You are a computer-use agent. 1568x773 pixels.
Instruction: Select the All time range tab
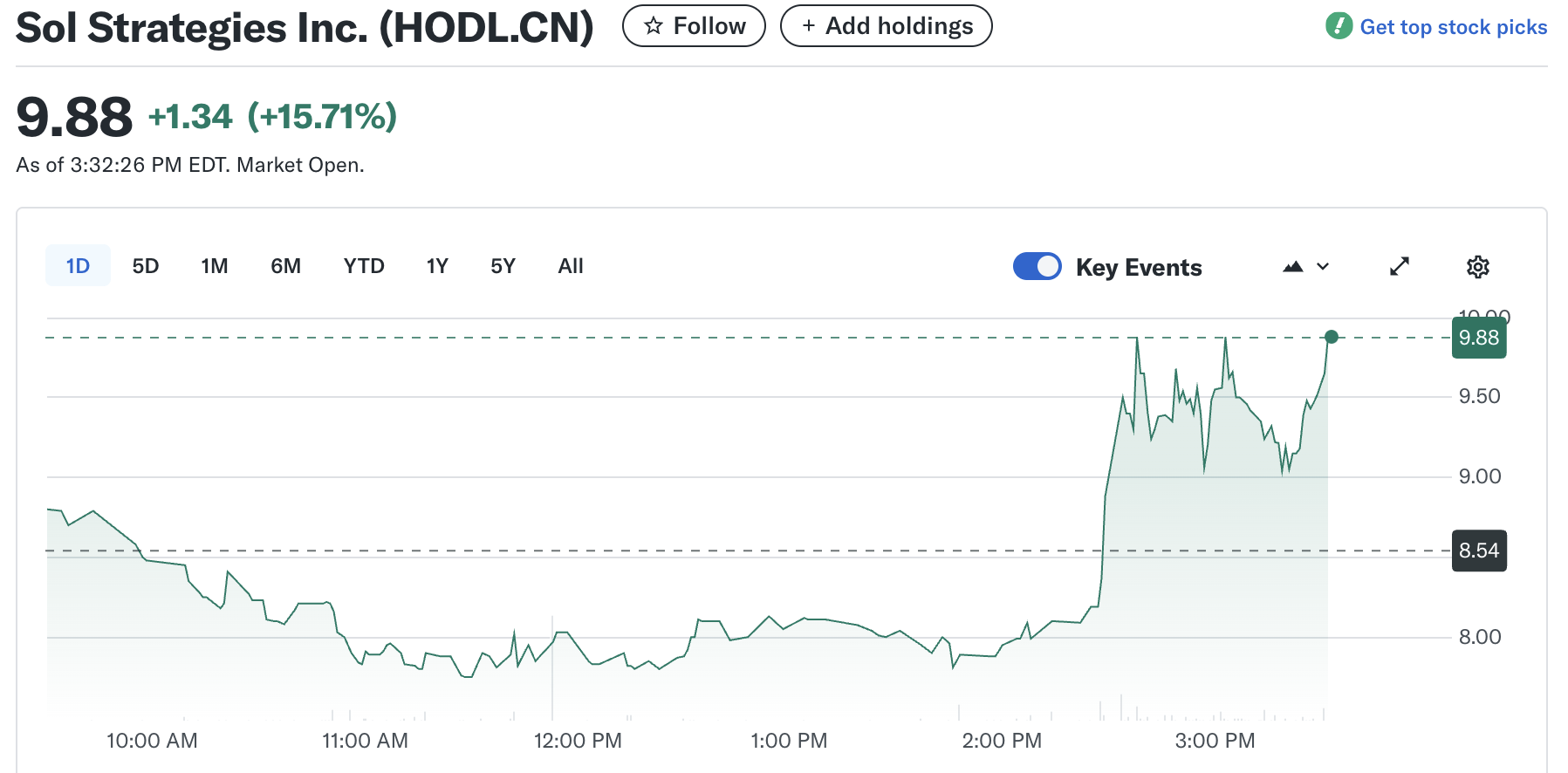coord(571,266)
